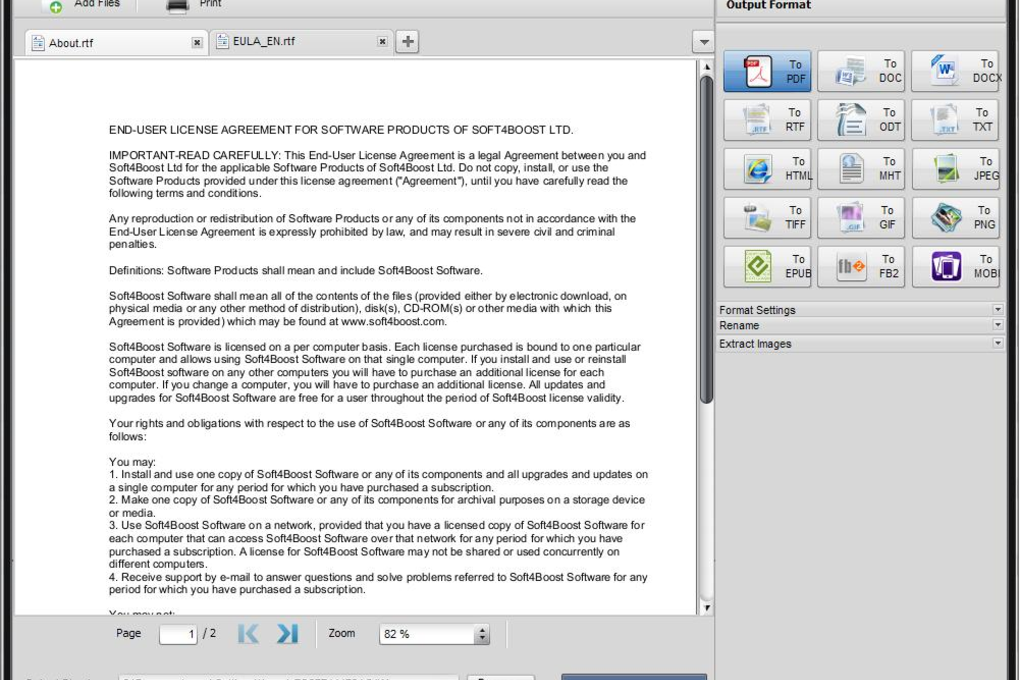
Task: Click the document vertical scrollbar thumb
Action: 706,239
